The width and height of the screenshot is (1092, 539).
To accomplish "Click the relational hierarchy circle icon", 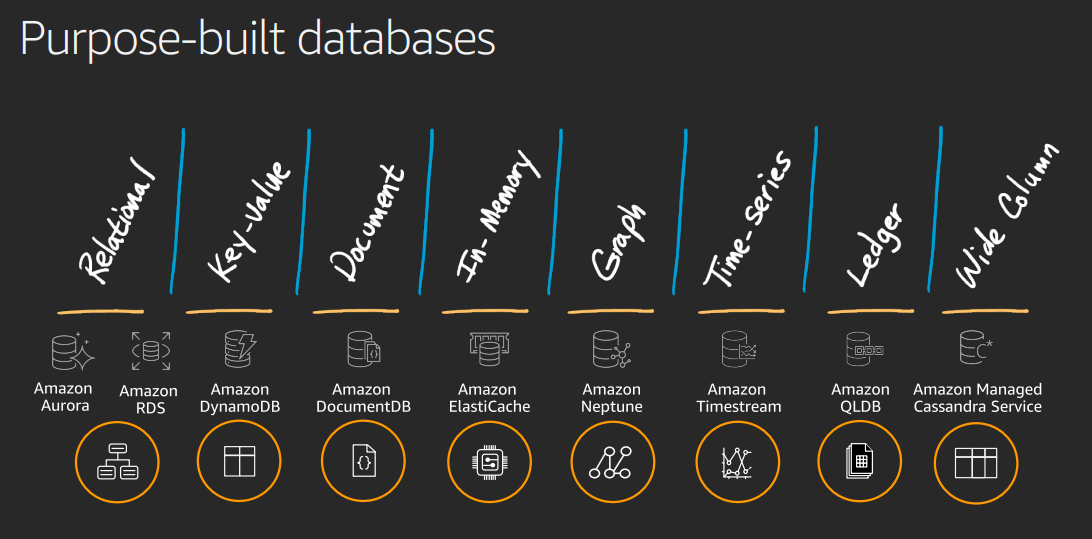I will click(x=117, y=462).
